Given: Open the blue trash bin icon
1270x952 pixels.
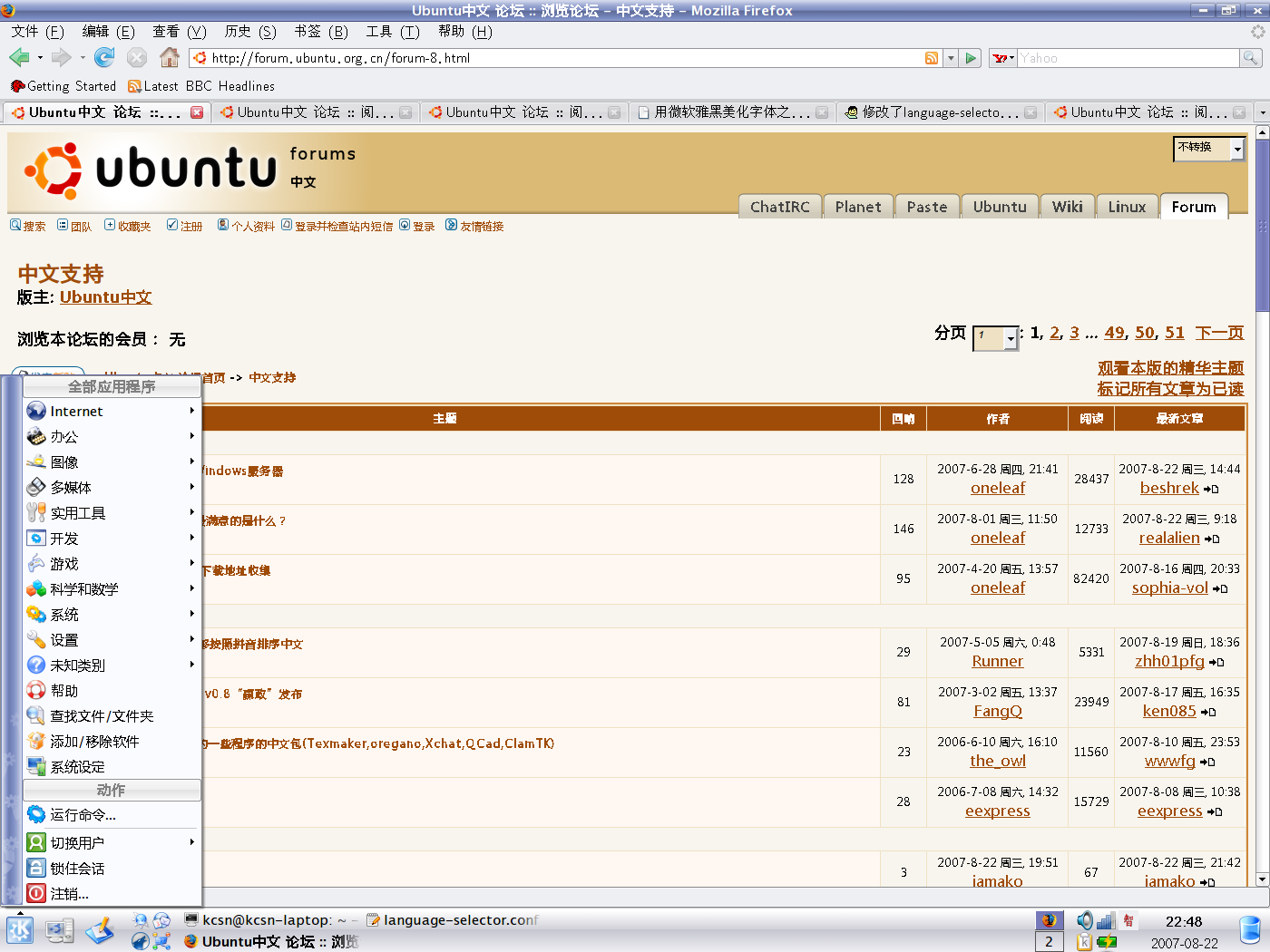Looking at the screenshot, I should [1250, 930].
